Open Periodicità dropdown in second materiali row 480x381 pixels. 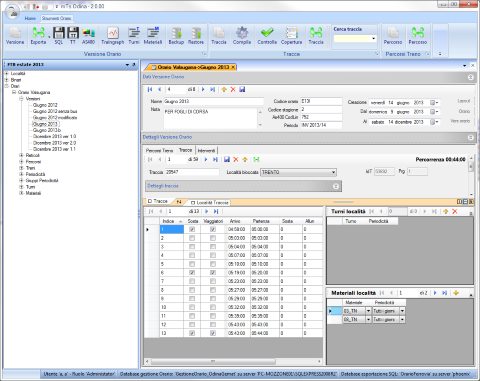click(402, 319)
